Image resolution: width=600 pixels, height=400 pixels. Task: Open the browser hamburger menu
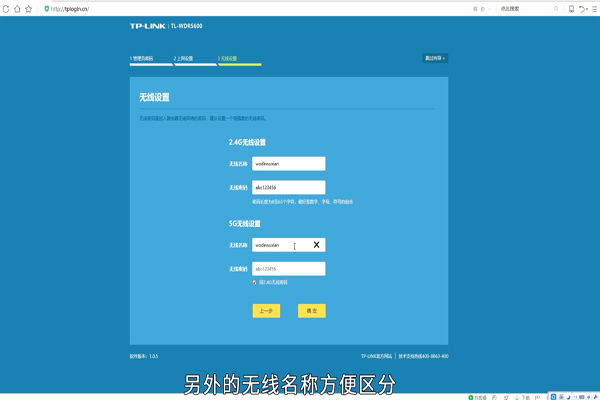coord(595,9)
